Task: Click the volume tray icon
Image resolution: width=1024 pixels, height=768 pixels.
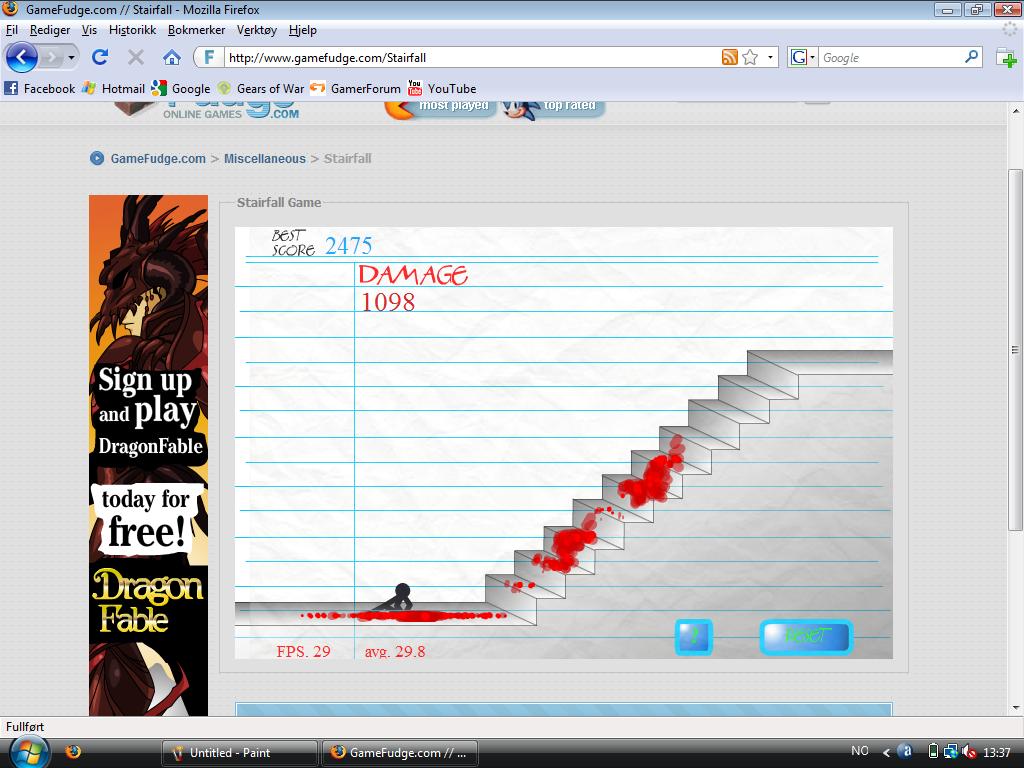Action: (970, 752)
